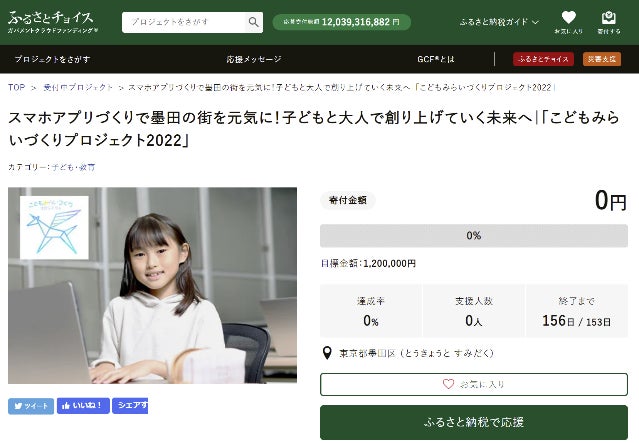The image size is (639, 443).
Task: Open プロジェクトをさがす menu item
Action: 53,60
